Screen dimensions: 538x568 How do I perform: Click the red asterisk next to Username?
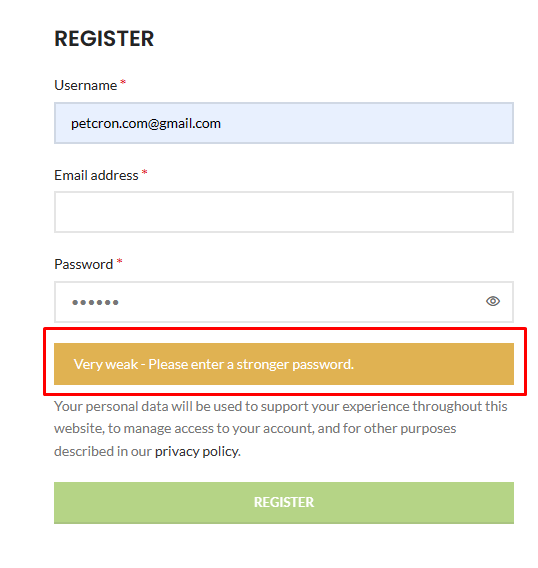(123, 83)
